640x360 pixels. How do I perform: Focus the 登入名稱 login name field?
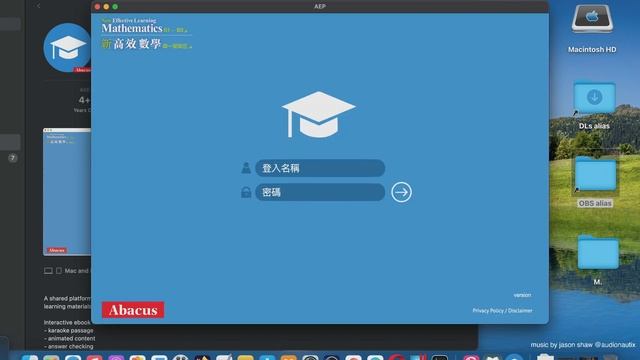[320, 168]
